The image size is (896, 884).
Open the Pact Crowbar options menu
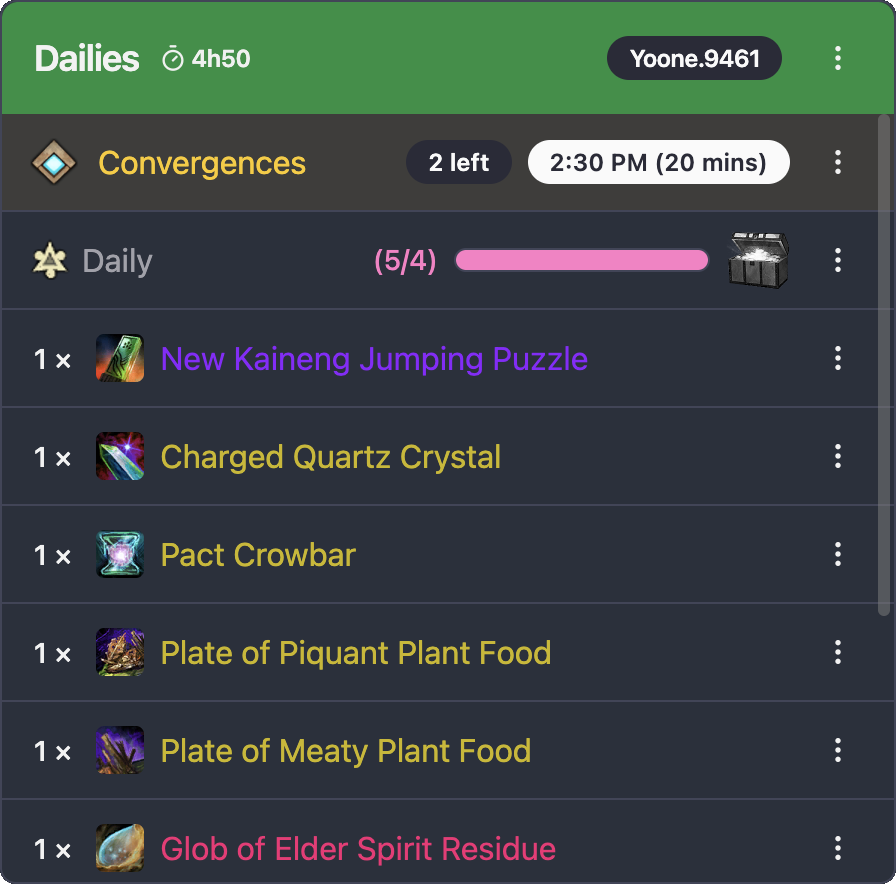tap(837, 554)
